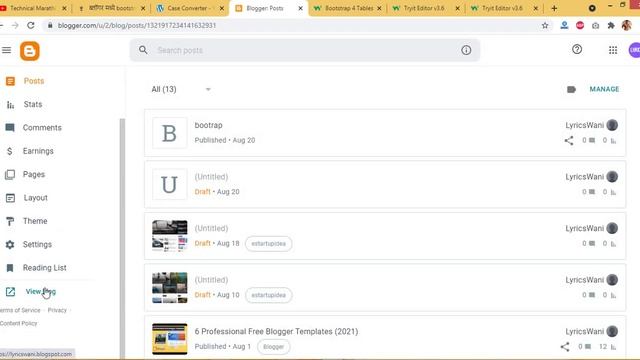Click the browser address bar URL
Screen dimensions: 640x360
pos(137,25)
